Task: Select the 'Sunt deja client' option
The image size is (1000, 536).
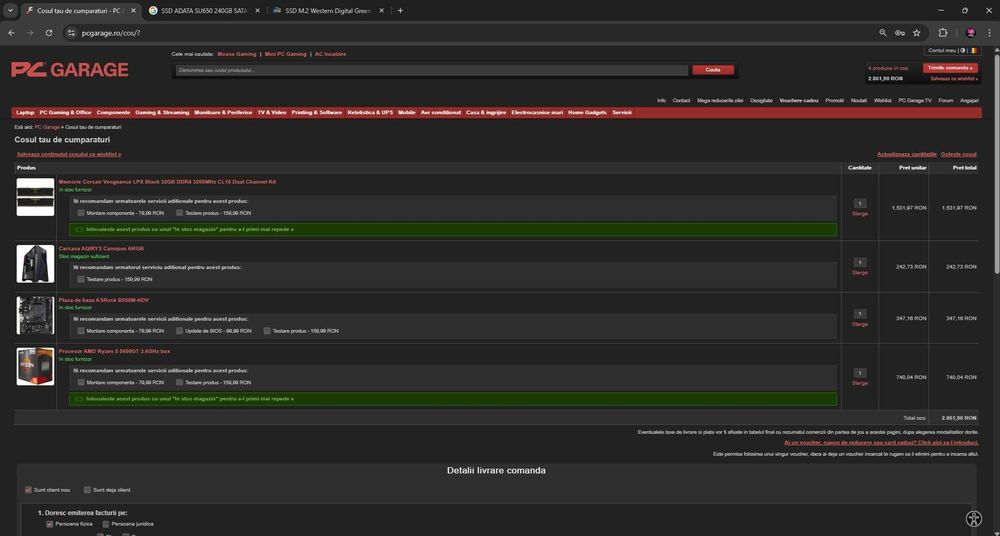Action: click(x=87, y=490)
